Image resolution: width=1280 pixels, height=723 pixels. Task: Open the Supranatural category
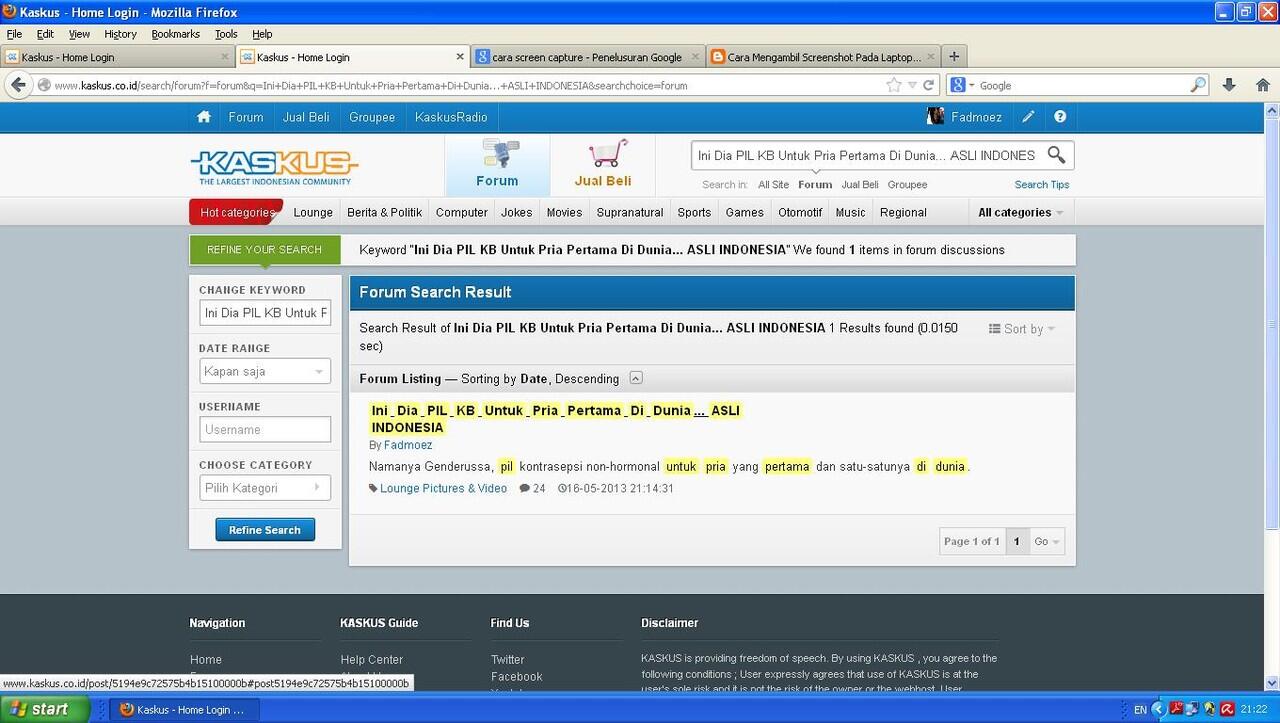pos(630,212)
